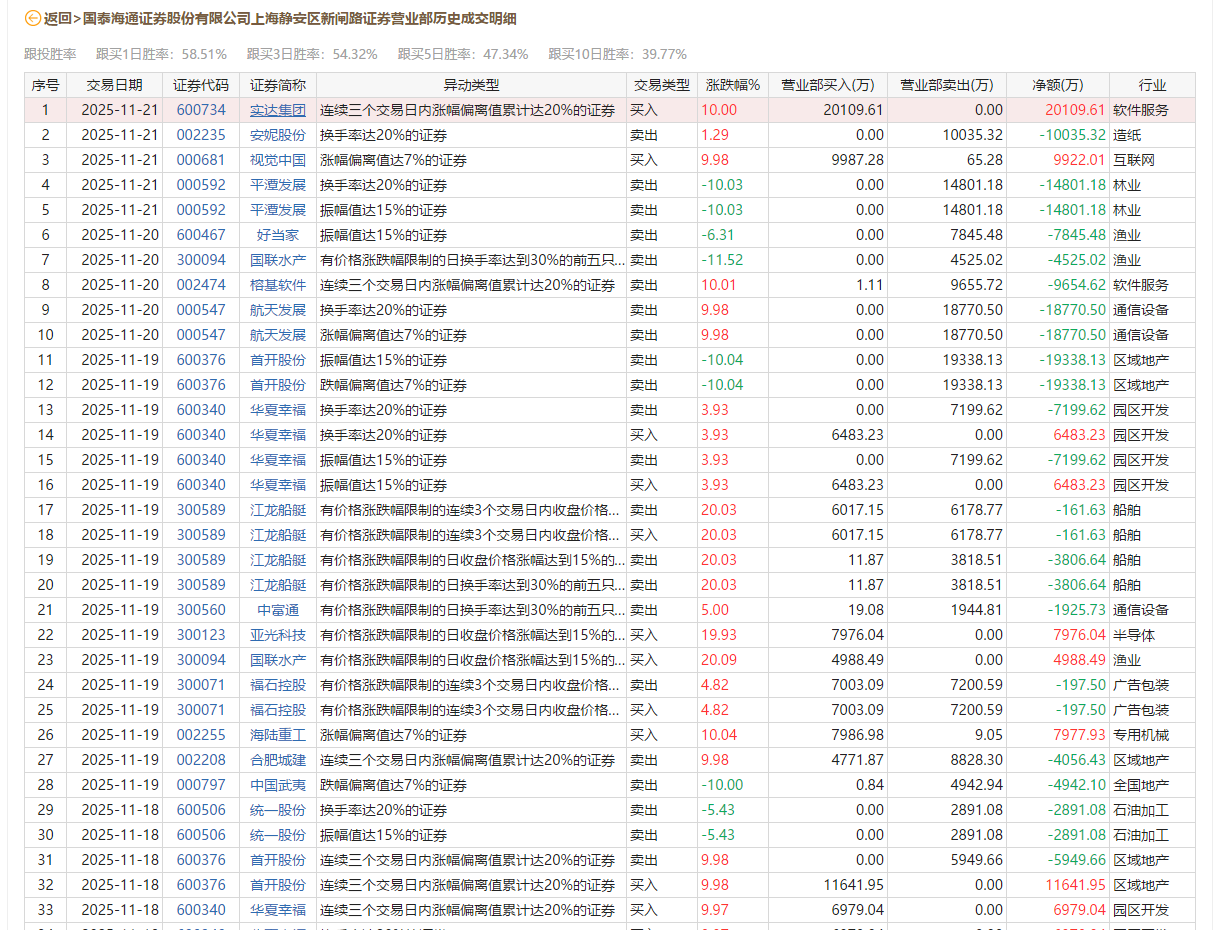Open 国联水产 link in row 23
Viewport: 1229px width, 930px height.
[278, 660]
